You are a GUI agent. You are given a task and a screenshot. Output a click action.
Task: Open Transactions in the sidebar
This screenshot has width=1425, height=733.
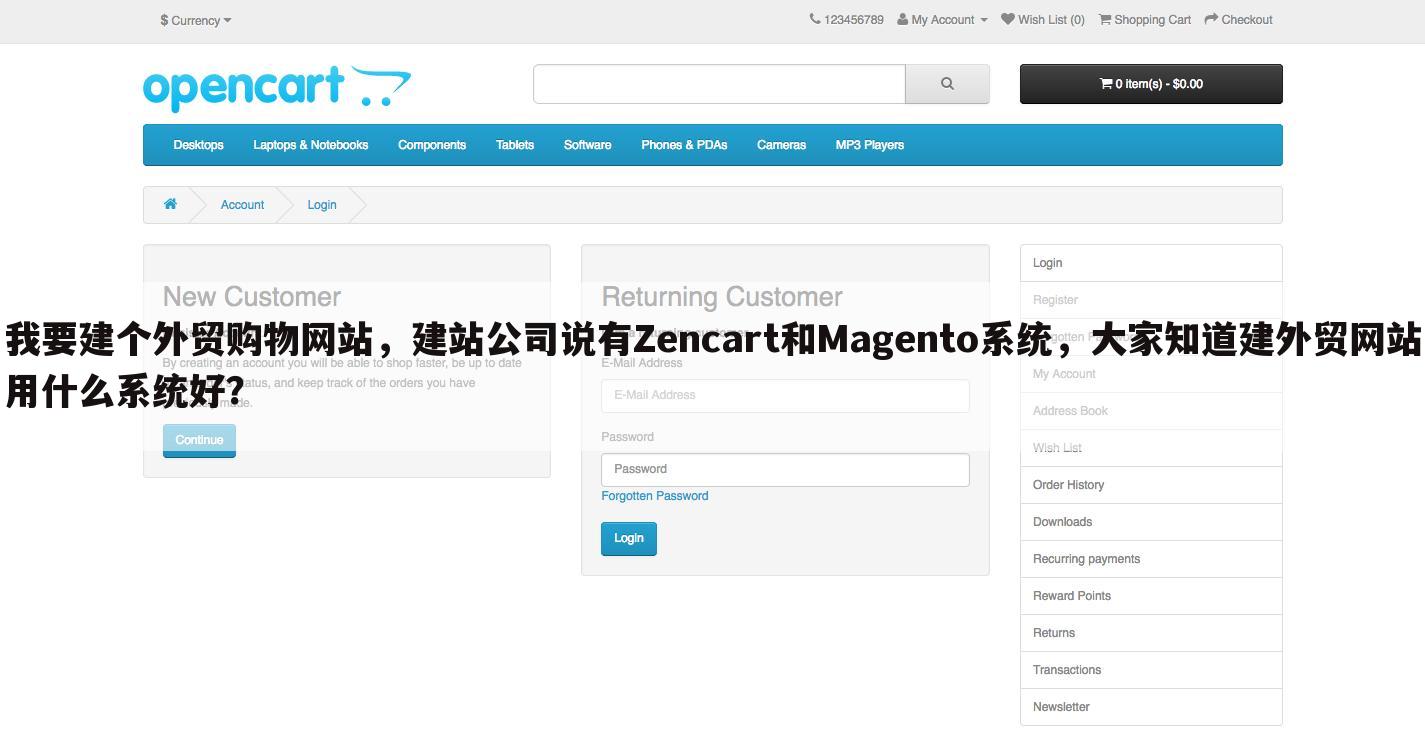point(1151,670)
